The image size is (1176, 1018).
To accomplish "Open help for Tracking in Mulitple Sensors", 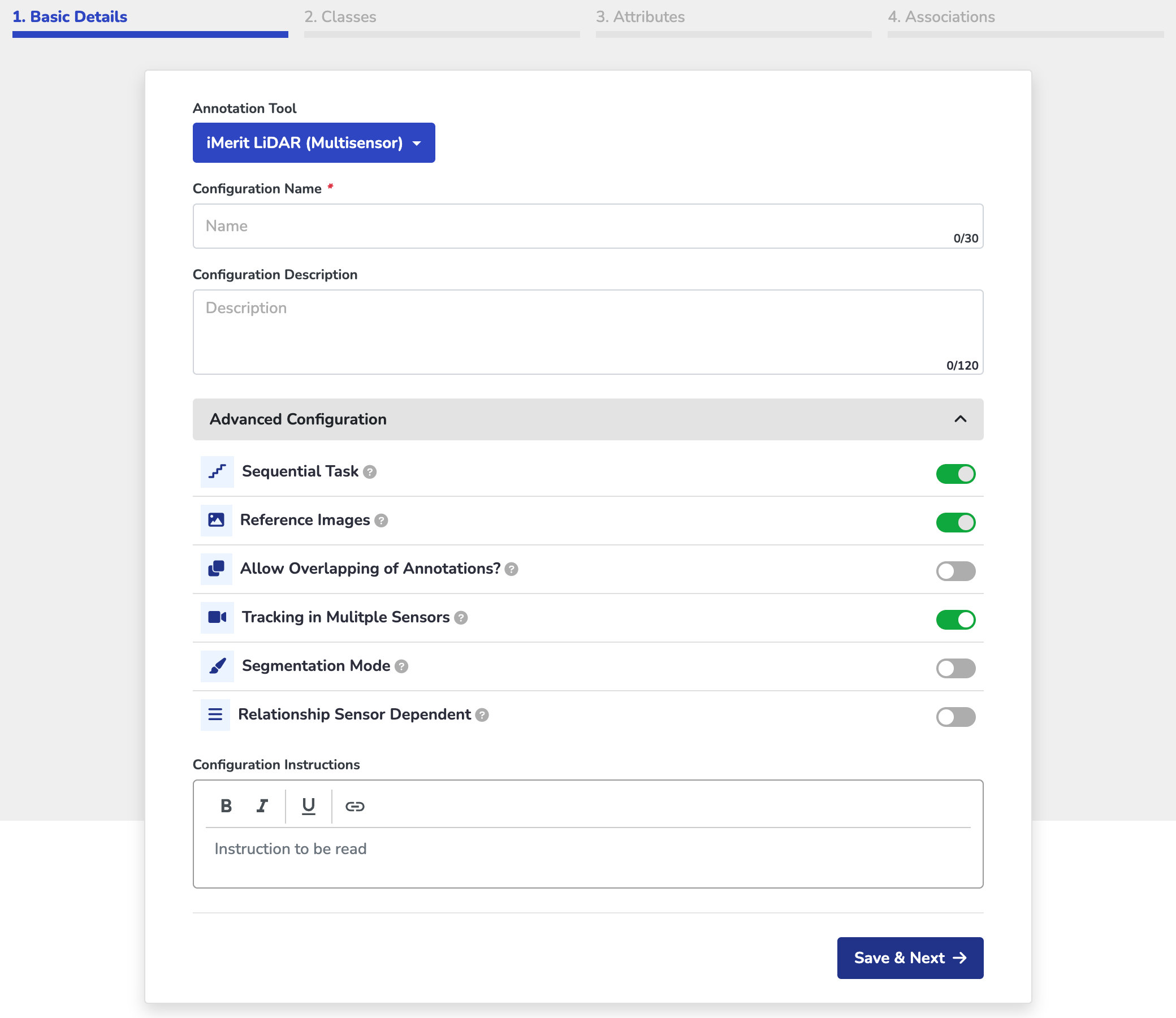I will pyautogui.click(x=461, y=617).
